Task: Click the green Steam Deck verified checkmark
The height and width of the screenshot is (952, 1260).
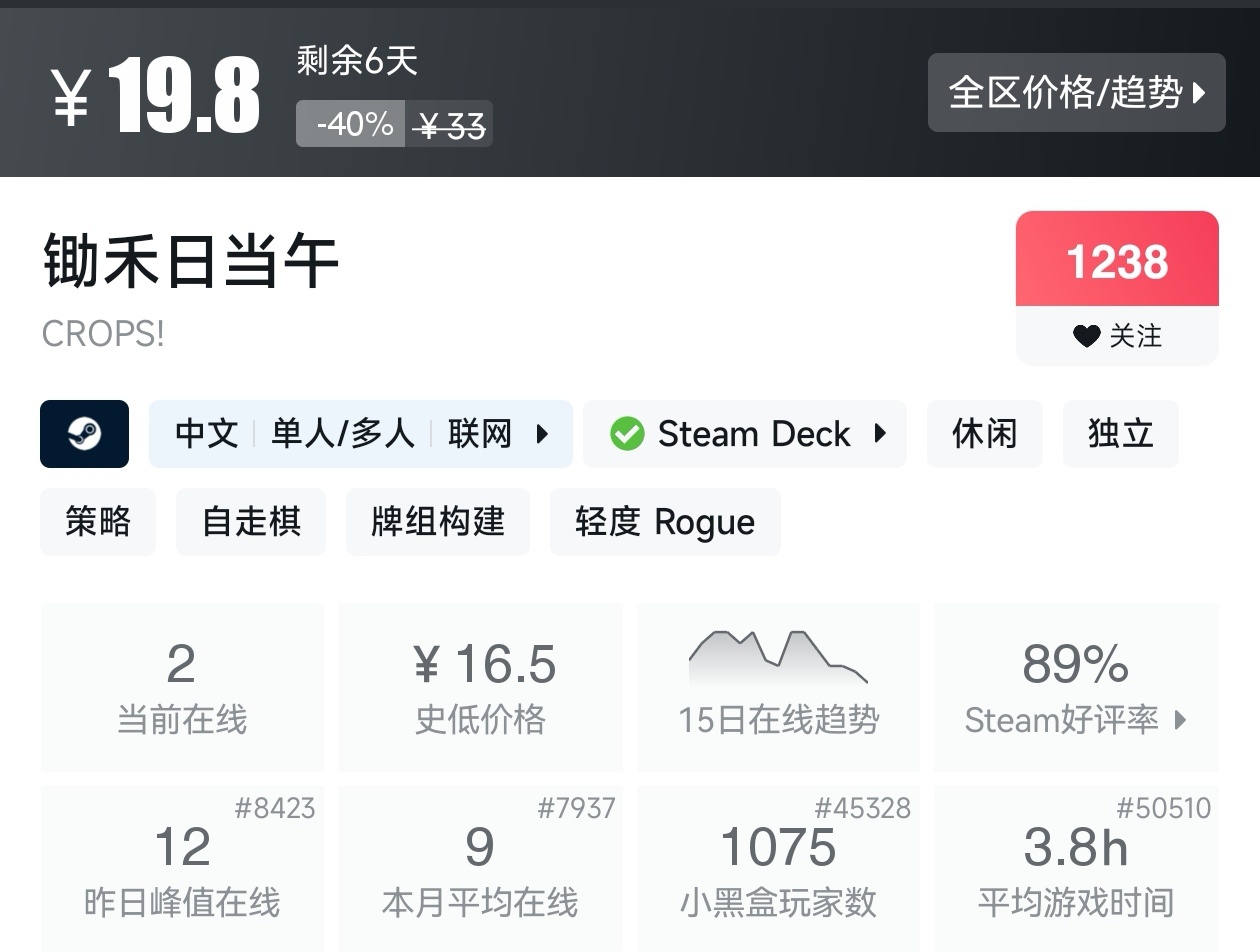Action: pyautogui.click(x=628, y=434)
